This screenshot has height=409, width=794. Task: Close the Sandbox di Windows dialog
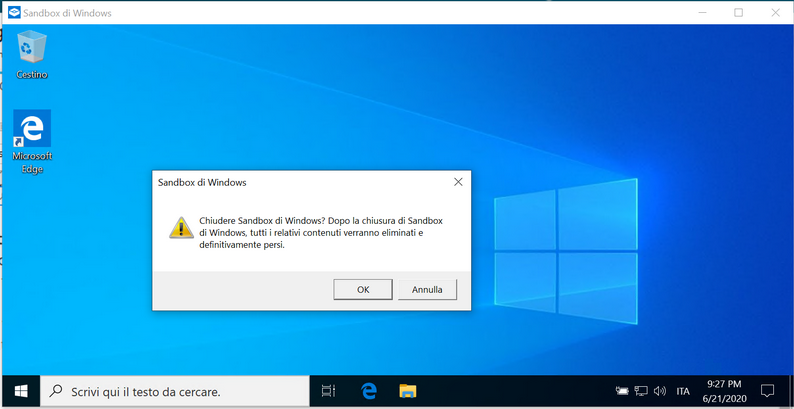[x=458, y=182]
